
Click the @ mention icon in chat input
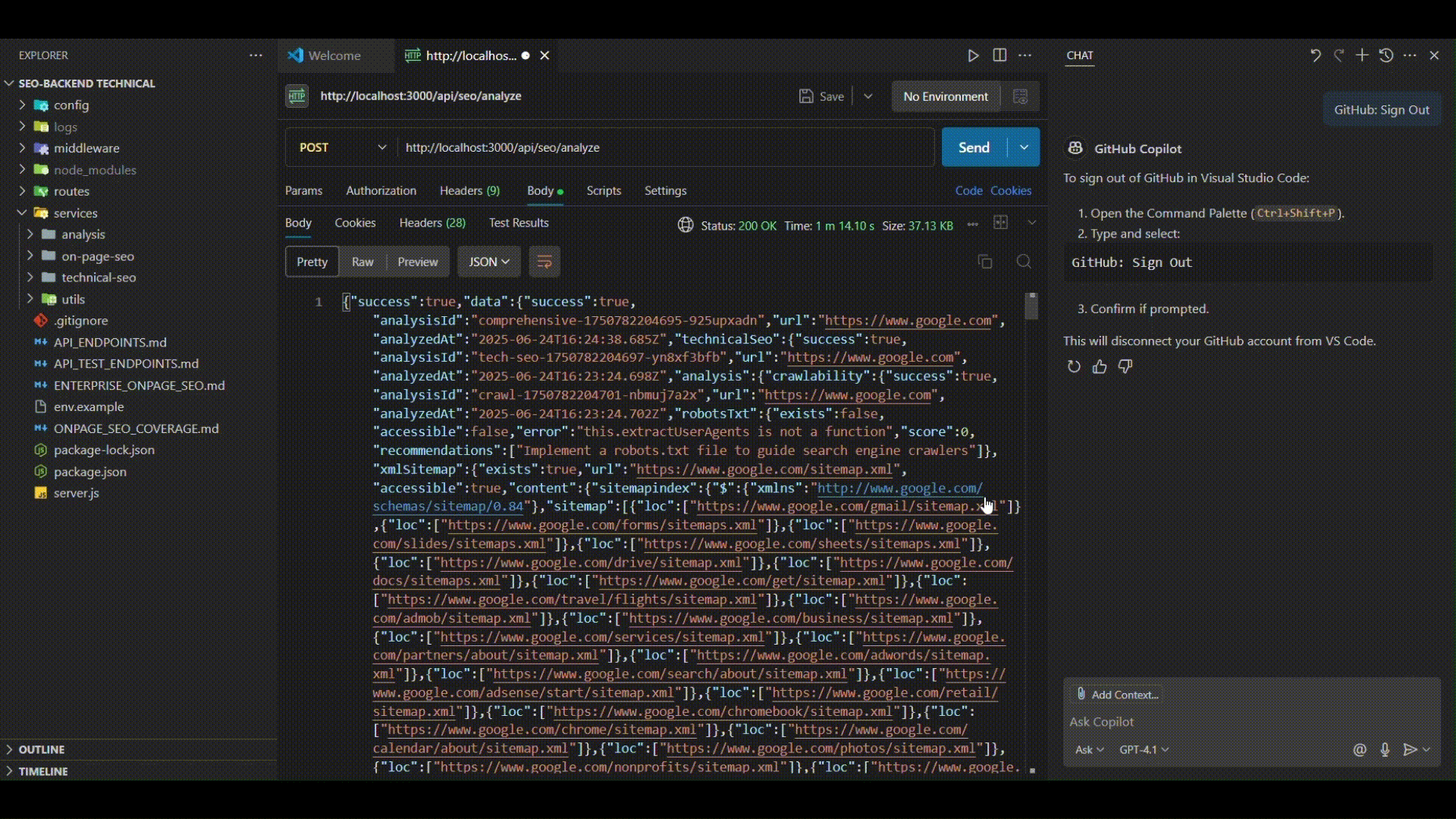(x=1360, y=750)
